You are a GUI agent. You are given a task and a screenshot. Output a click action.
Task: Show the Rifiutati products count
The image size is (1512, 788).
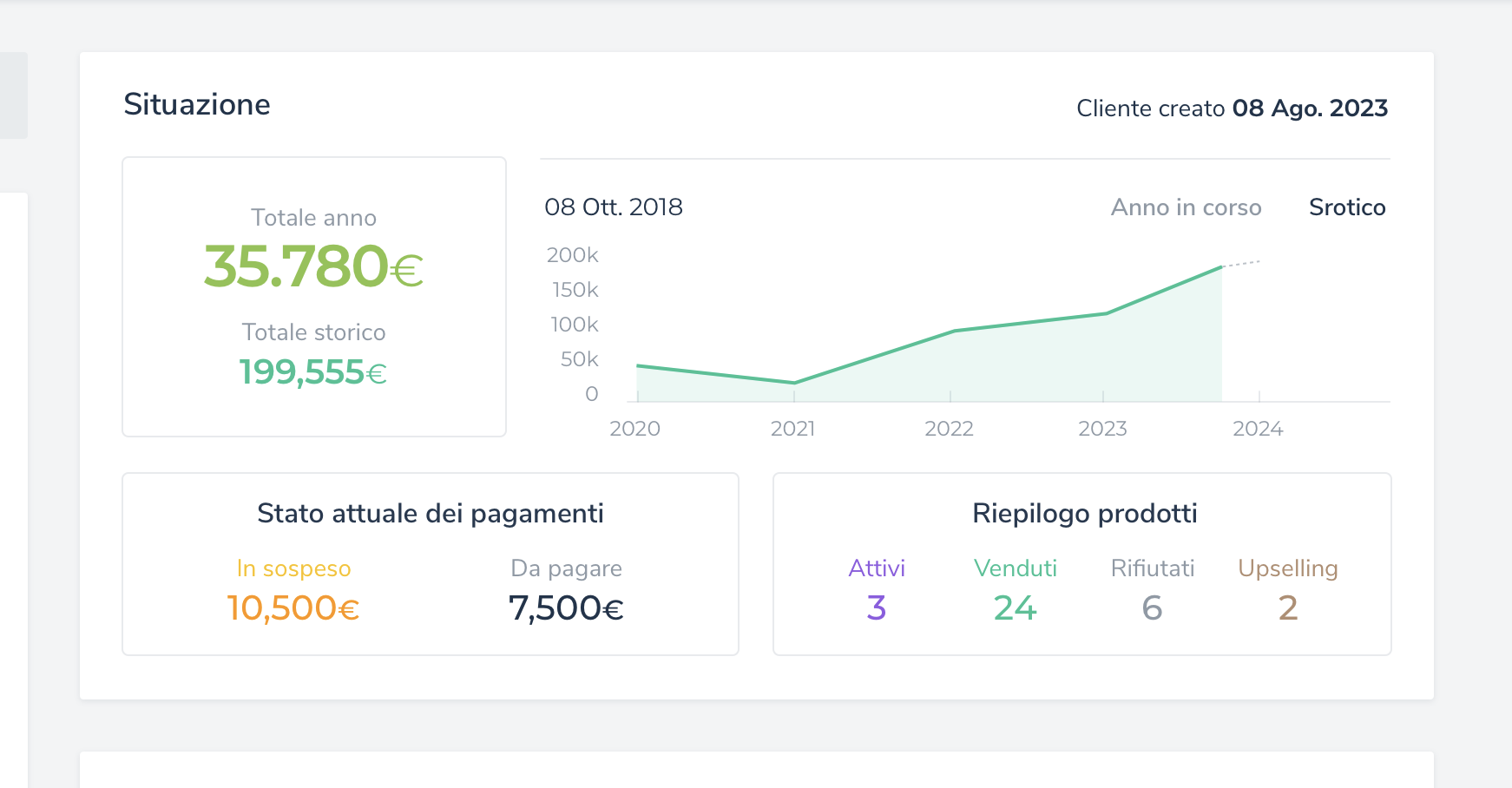click(x=1152, y=607)
